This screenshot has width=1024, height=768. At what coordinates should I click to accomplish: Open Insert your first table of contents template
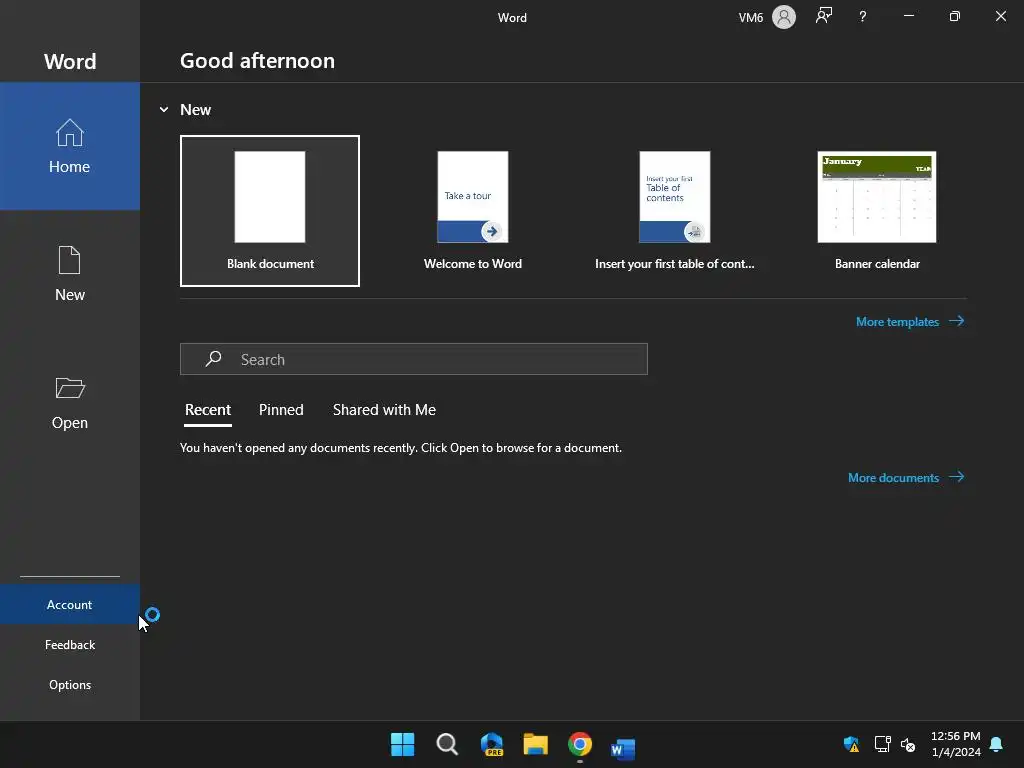pyautogui.click(x=675, y=211)
